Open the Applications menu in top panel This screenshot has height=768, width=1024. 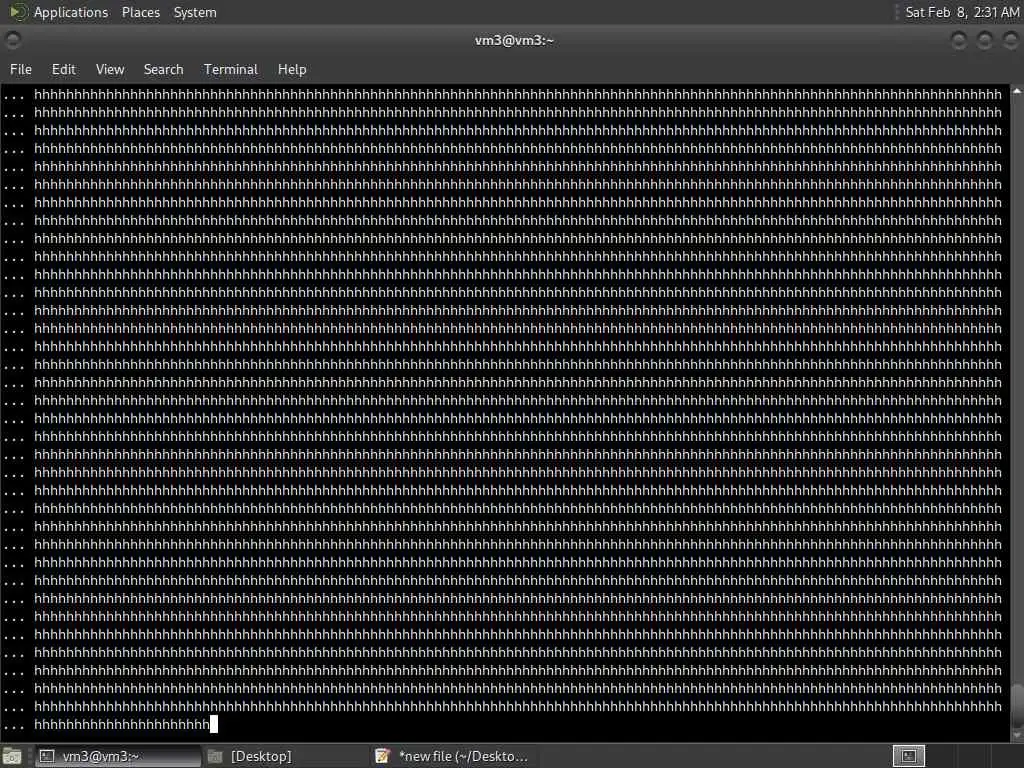[71, 12]
